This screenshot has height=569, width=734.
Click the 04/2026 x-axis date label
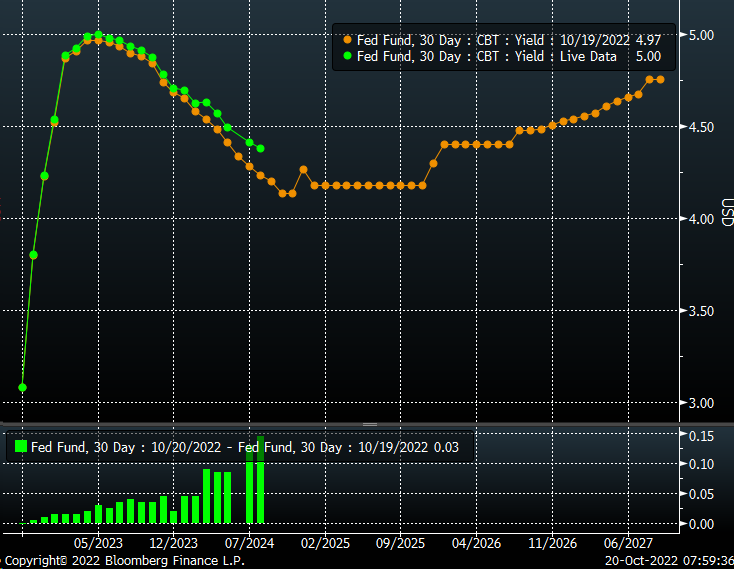pyautogui.click(x=477, y=543)
